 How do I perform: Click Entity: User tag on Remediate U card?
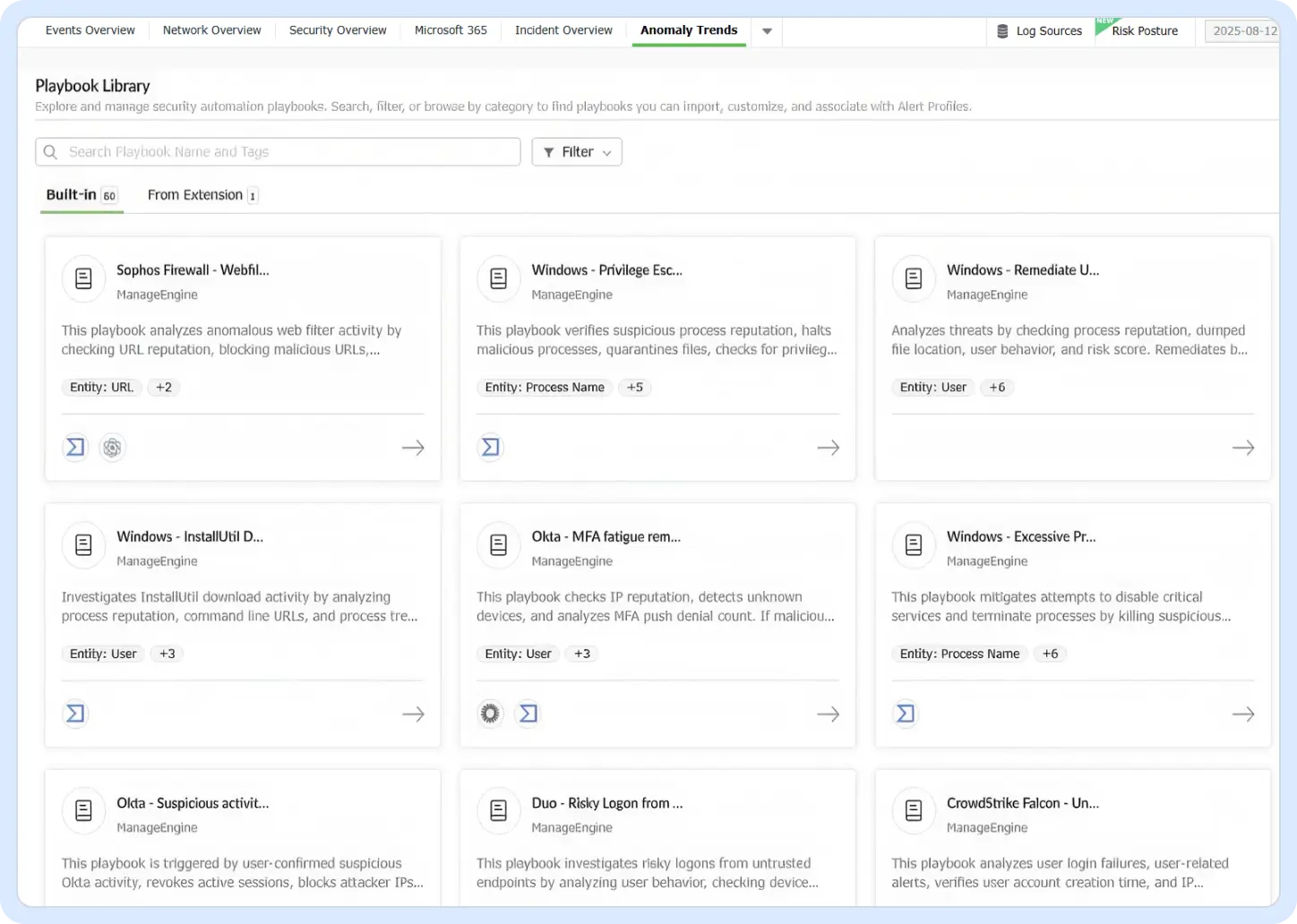click(933, 388)
